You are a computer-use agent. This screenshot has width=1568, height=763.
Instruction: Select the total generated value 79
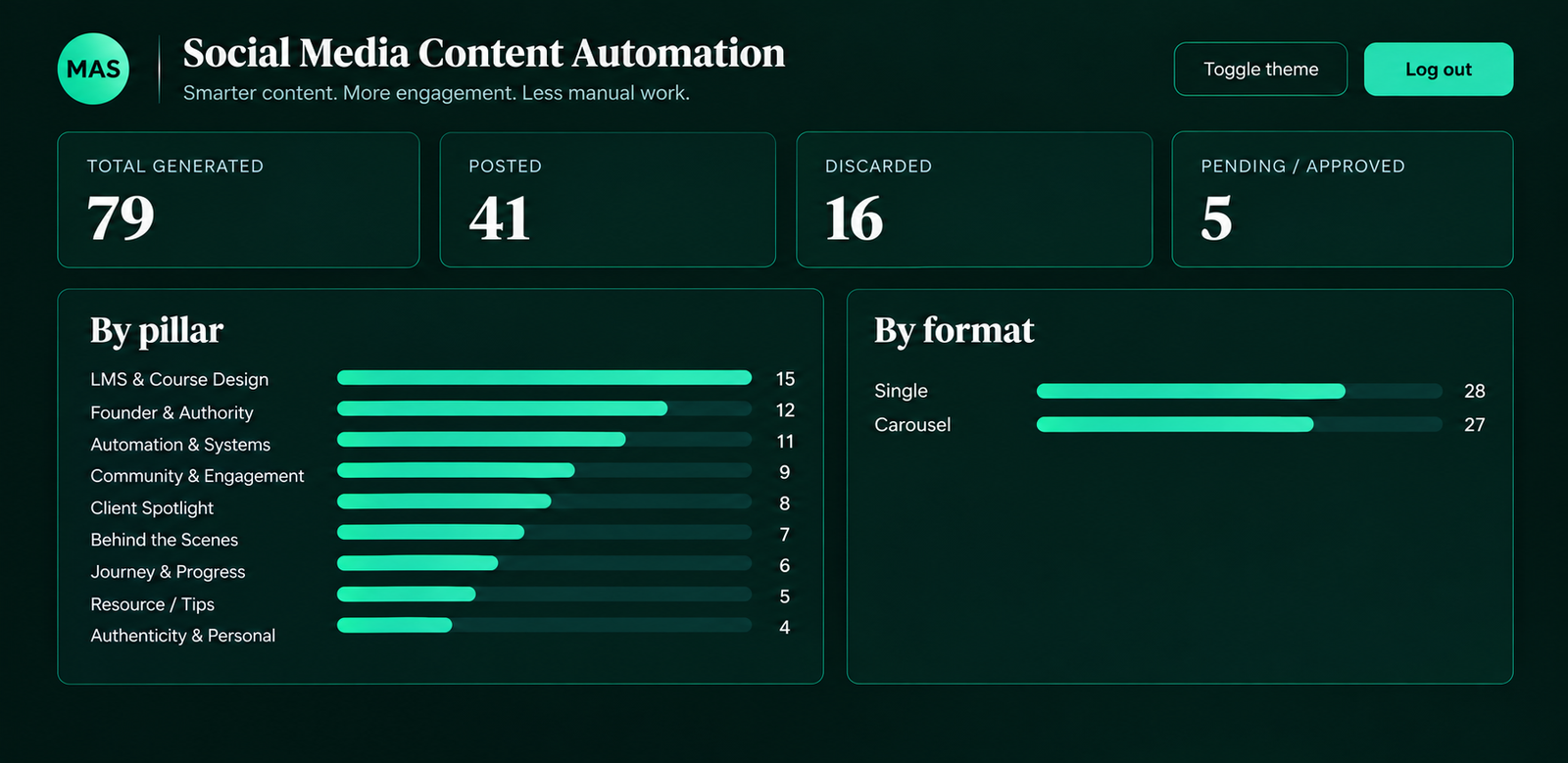(x=122, y=217)
